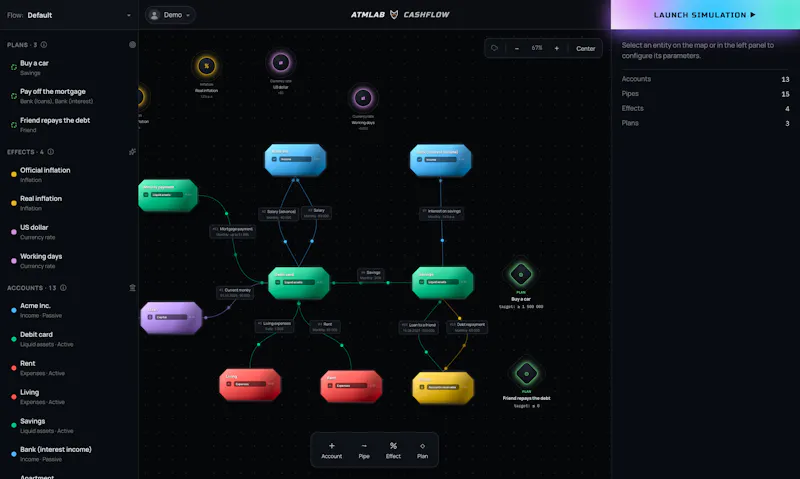Select the Rent red expense node

click(x=351, y=386)
